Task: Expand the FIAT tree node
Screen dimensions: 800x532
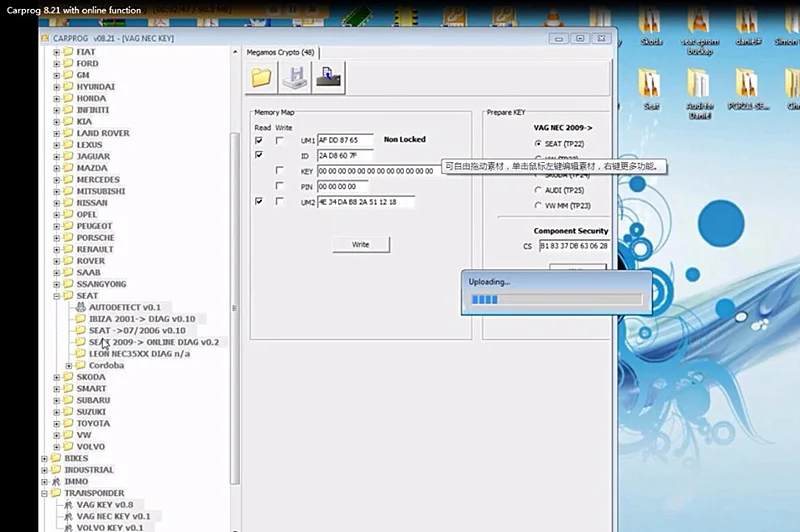Action: [x=57, y=53]
